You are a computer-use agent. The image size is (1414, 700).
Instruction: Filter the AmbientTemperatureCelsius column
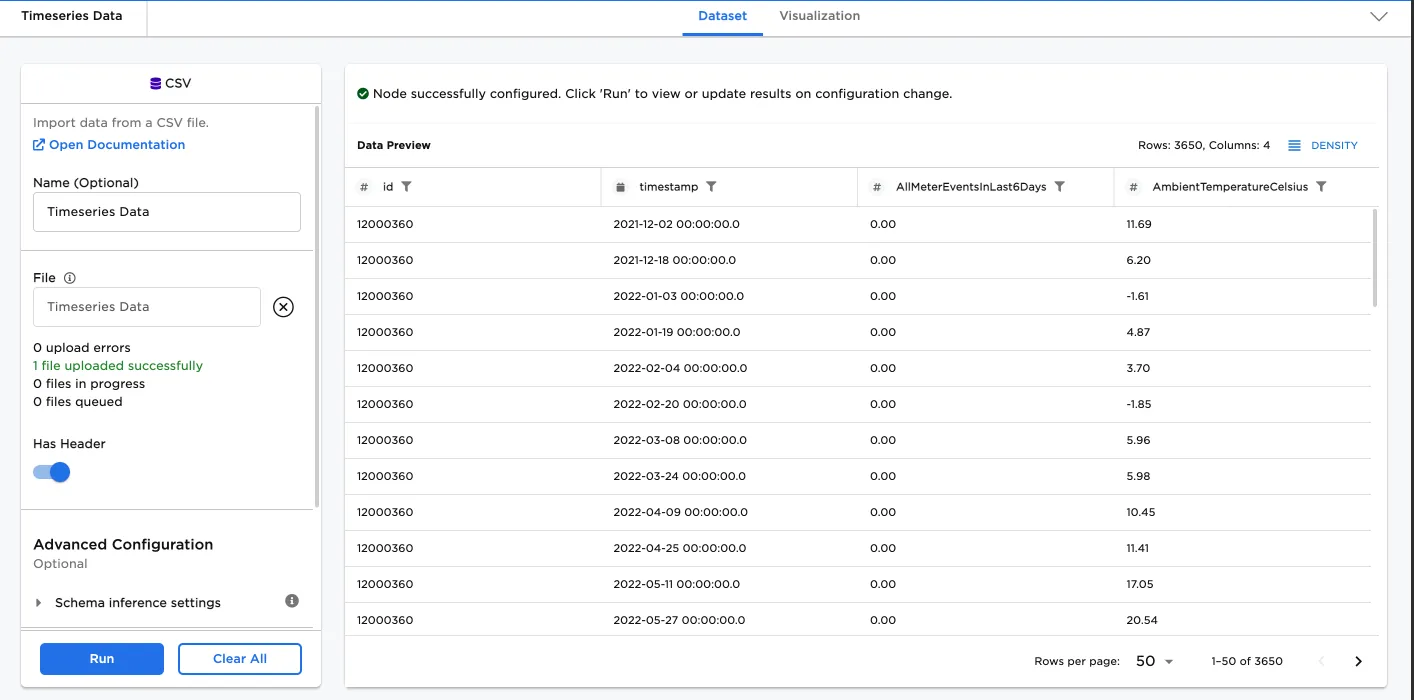point(1321,187)
